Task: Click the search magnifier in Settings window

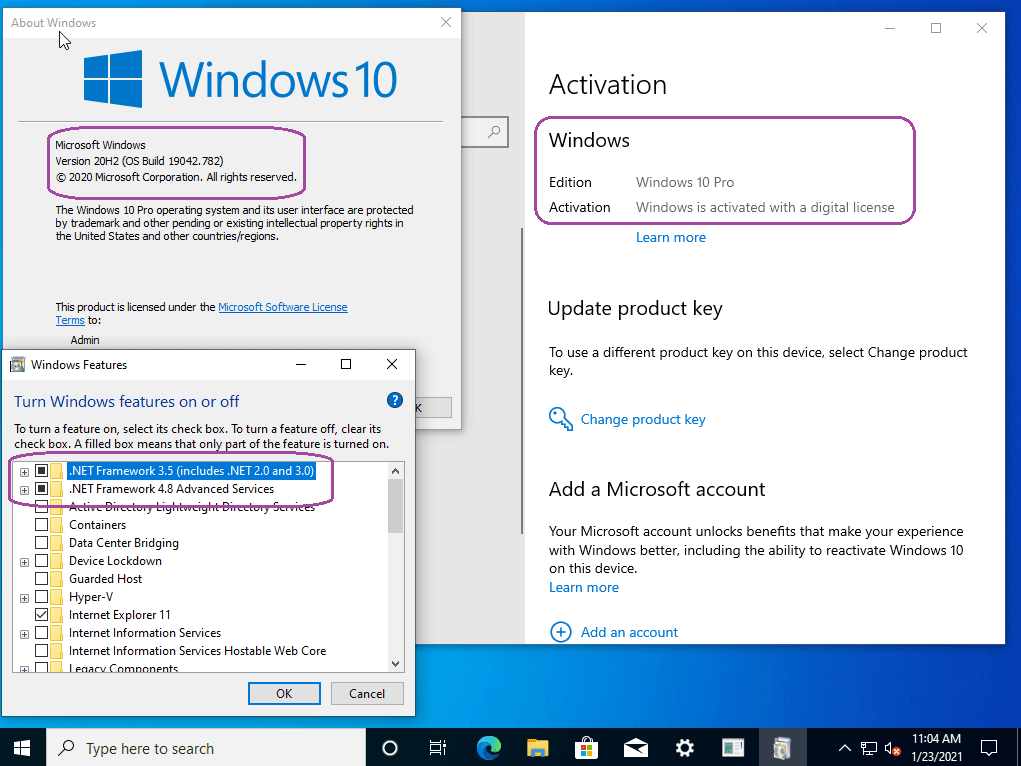Action: (494, 132)
